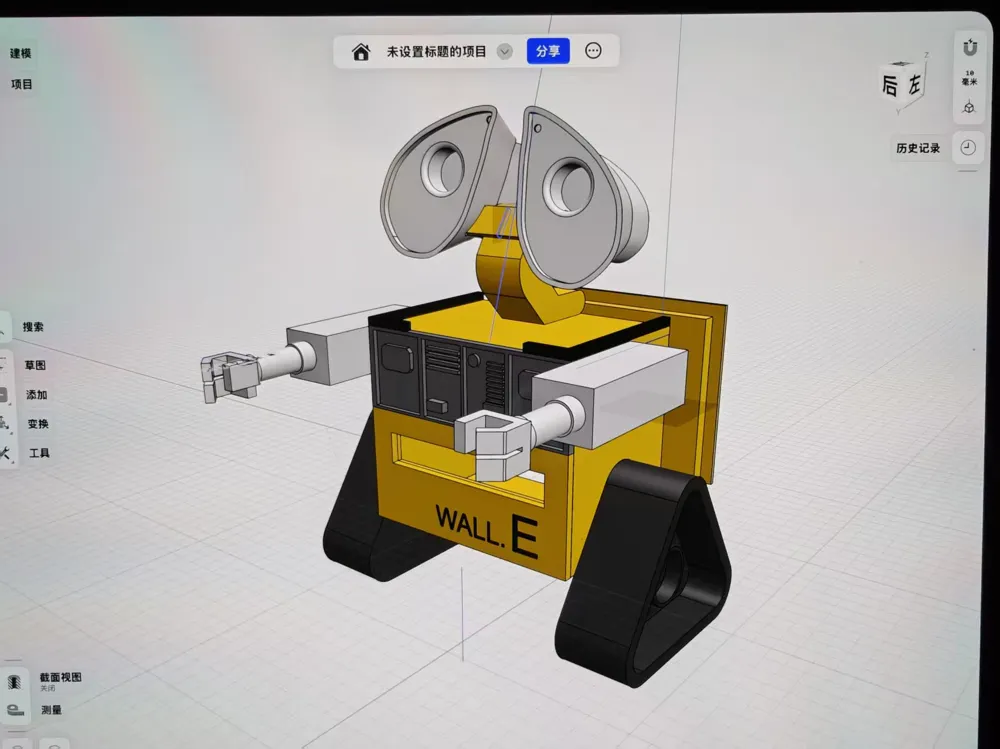Toggle the 截面视图 section view icon

[14, 682]
